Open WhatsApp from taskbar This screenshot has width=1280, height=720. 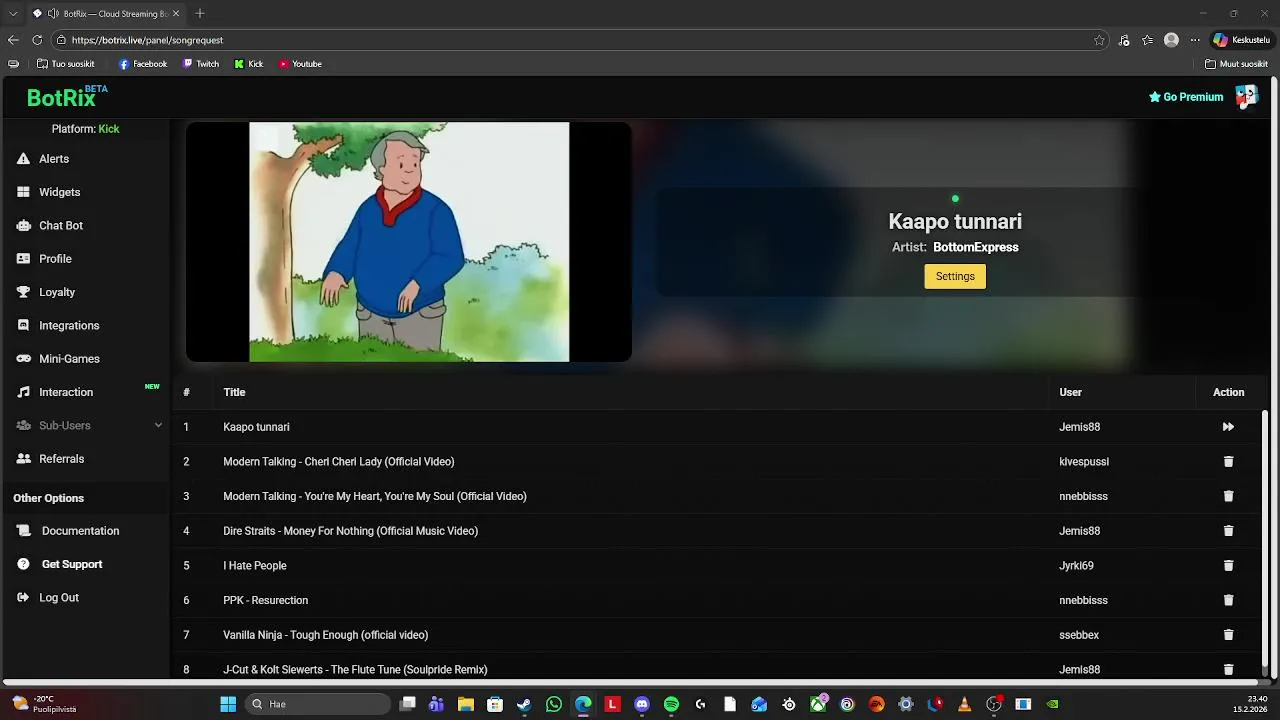click(x=554, y=704)
